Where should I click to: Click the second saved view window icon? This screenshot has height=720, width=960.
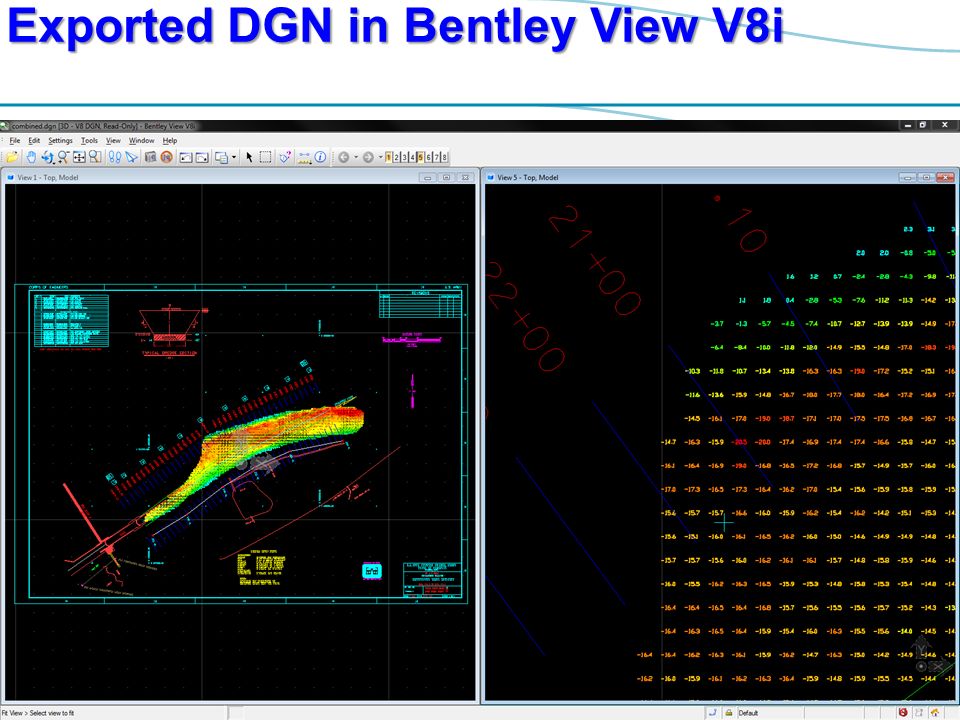(201, 157)
